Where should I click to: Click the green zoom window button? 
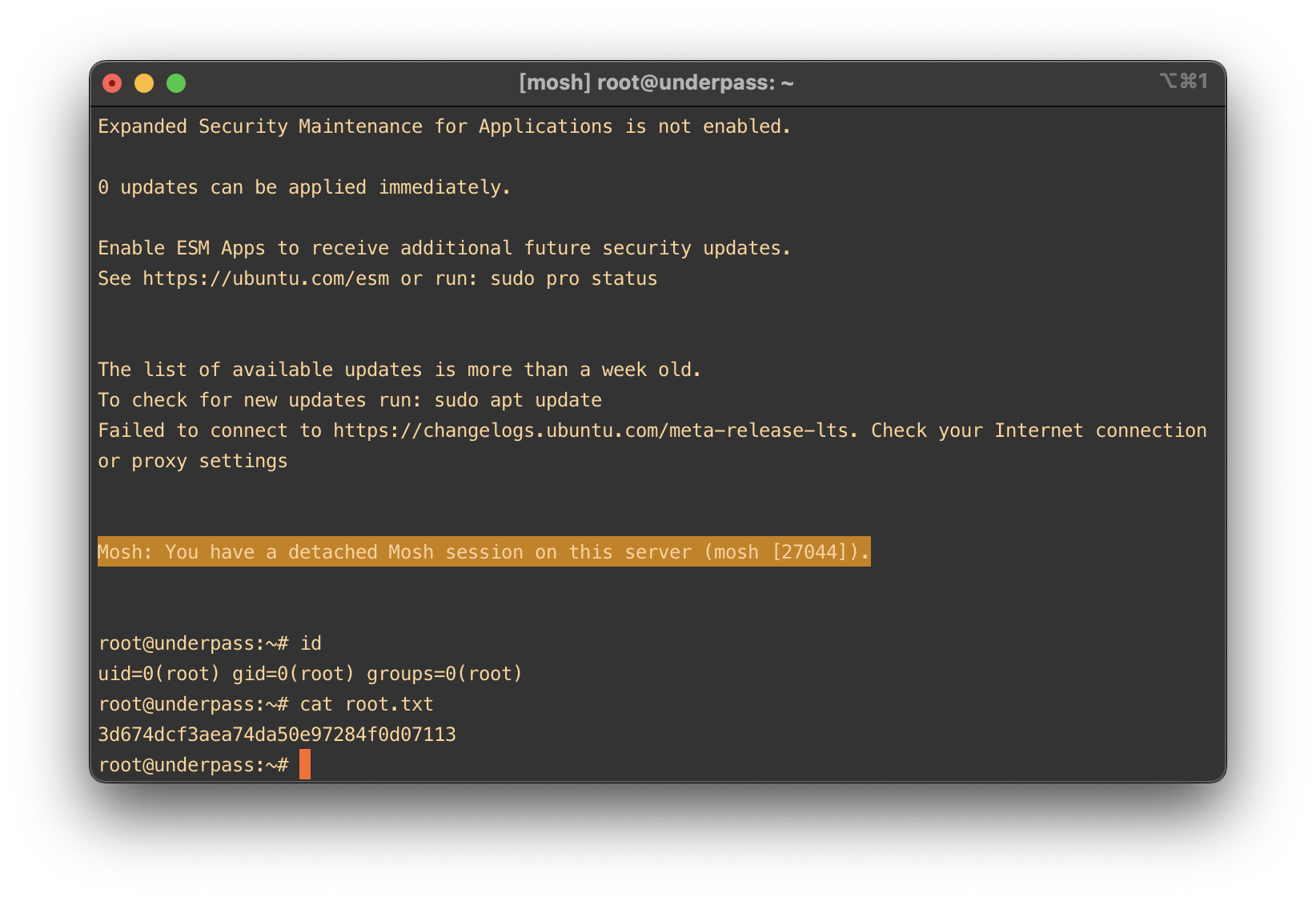(x=176, y=83)
